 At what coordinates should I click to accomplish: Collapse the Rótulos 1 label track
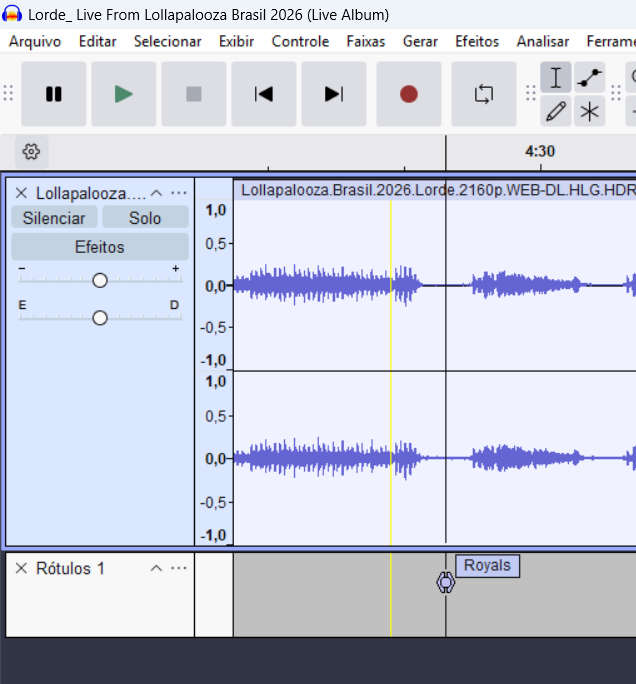pos(156,568)
